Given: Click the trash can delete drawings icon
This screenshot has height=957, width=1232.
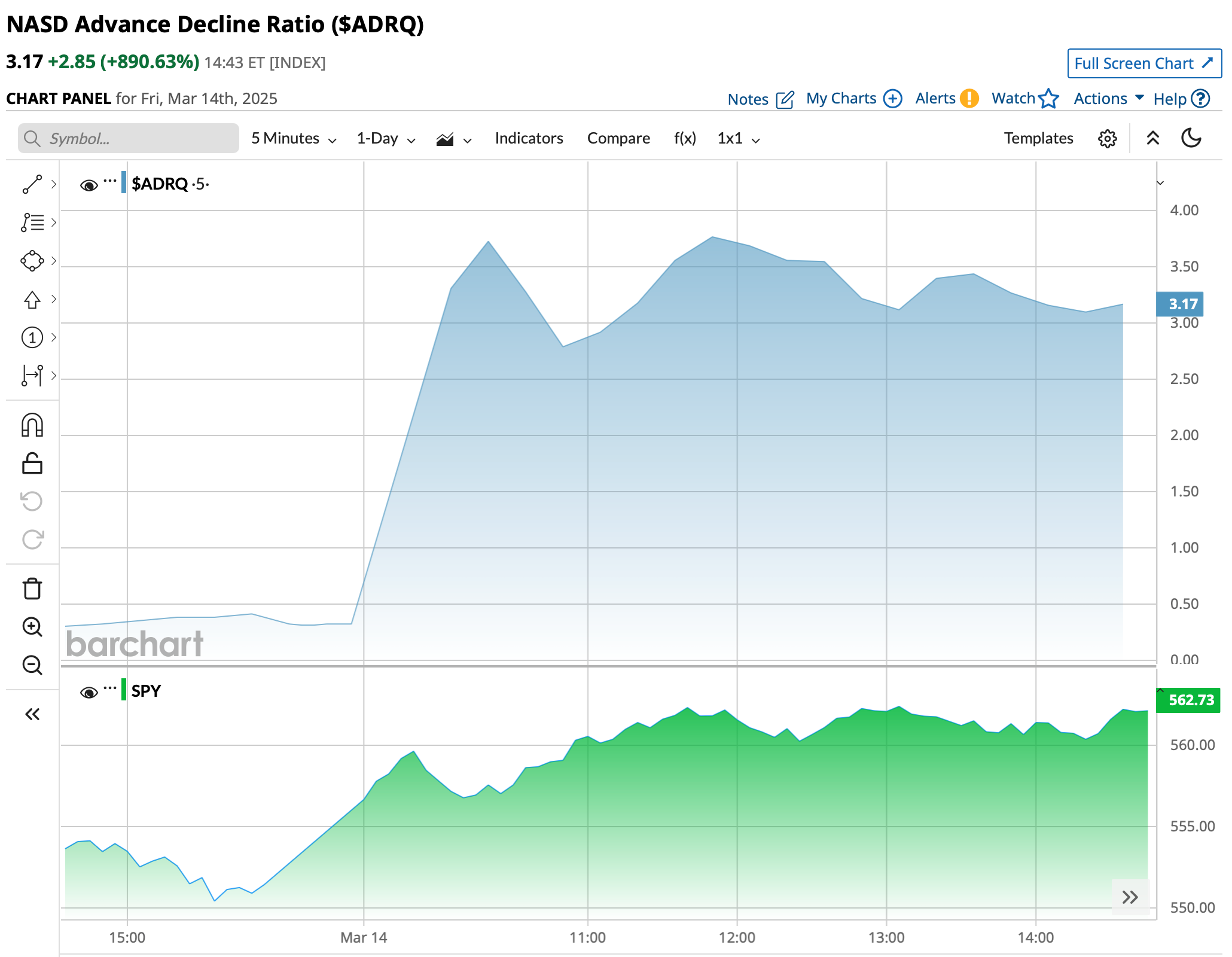Looking at the screenshot, I should coord(32,589).
